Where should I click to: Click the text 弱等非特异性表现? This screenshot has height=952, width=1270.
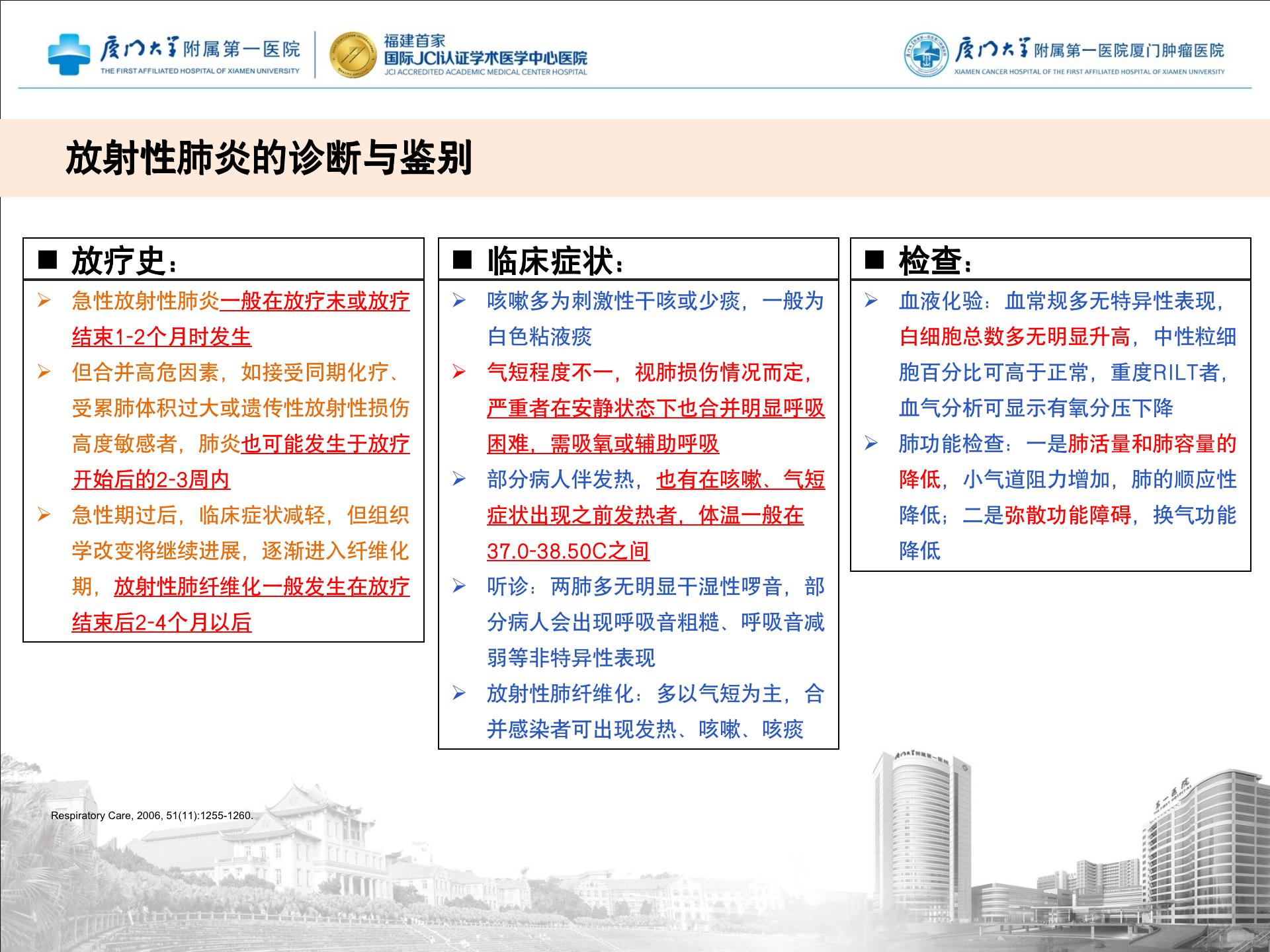(571, 658)
